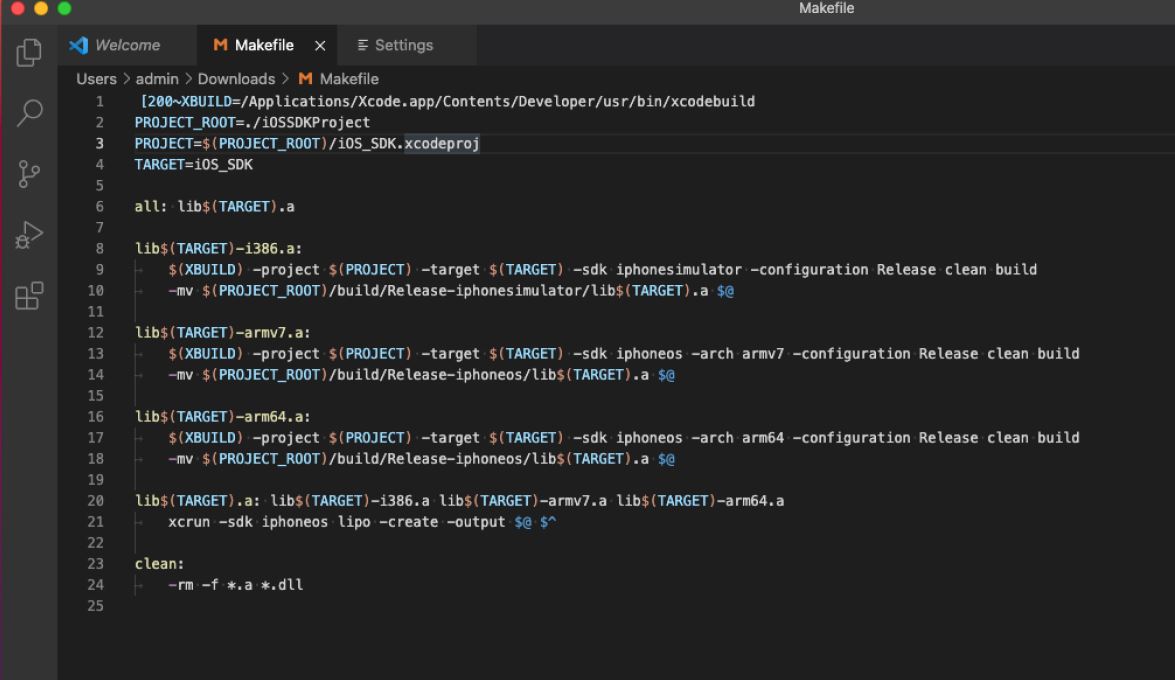Click the $@ variable on line 18

666,458
